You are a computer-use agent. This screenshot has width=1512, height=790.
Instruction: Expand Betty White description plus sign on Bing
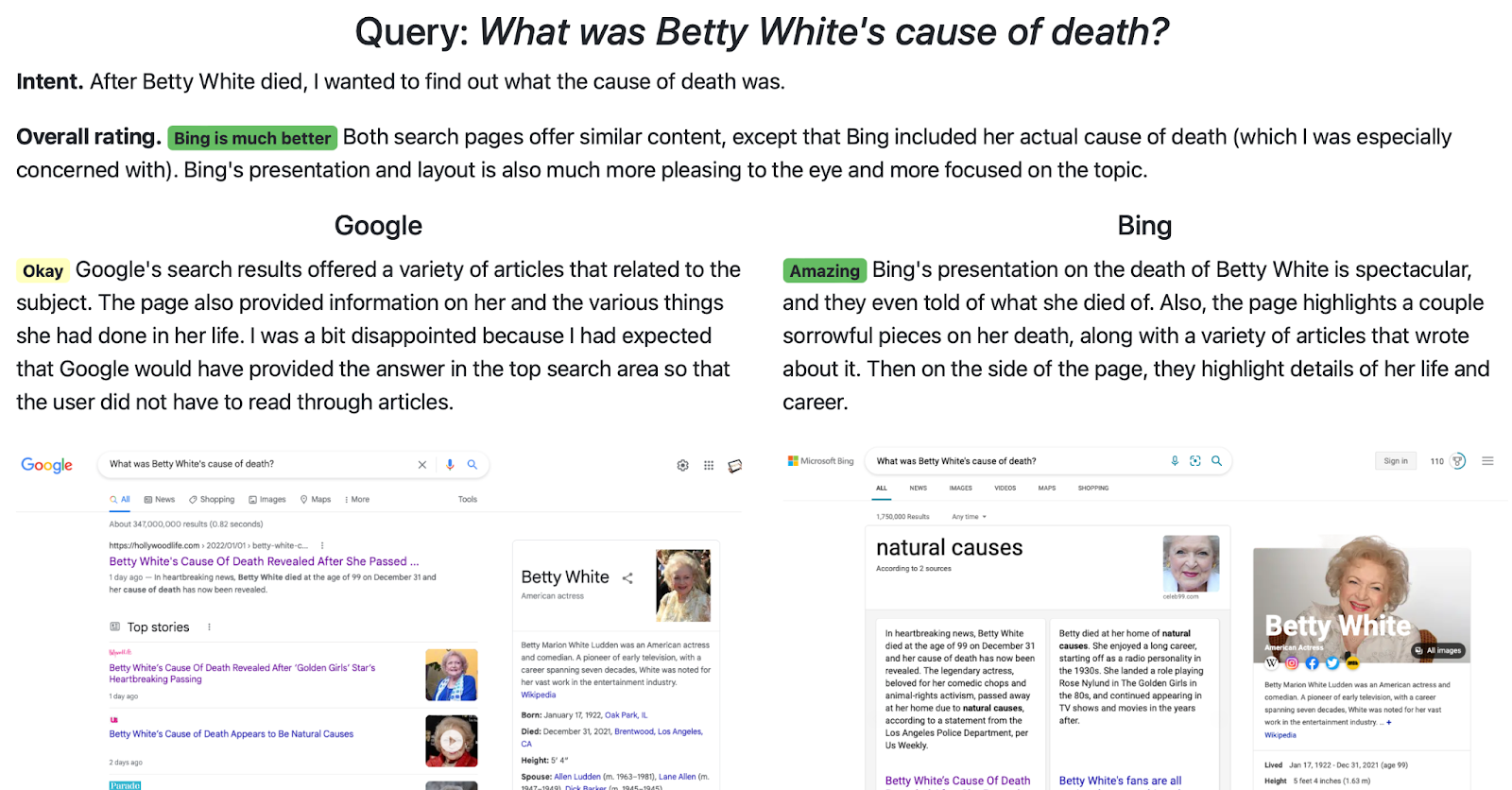[1388, 723]
